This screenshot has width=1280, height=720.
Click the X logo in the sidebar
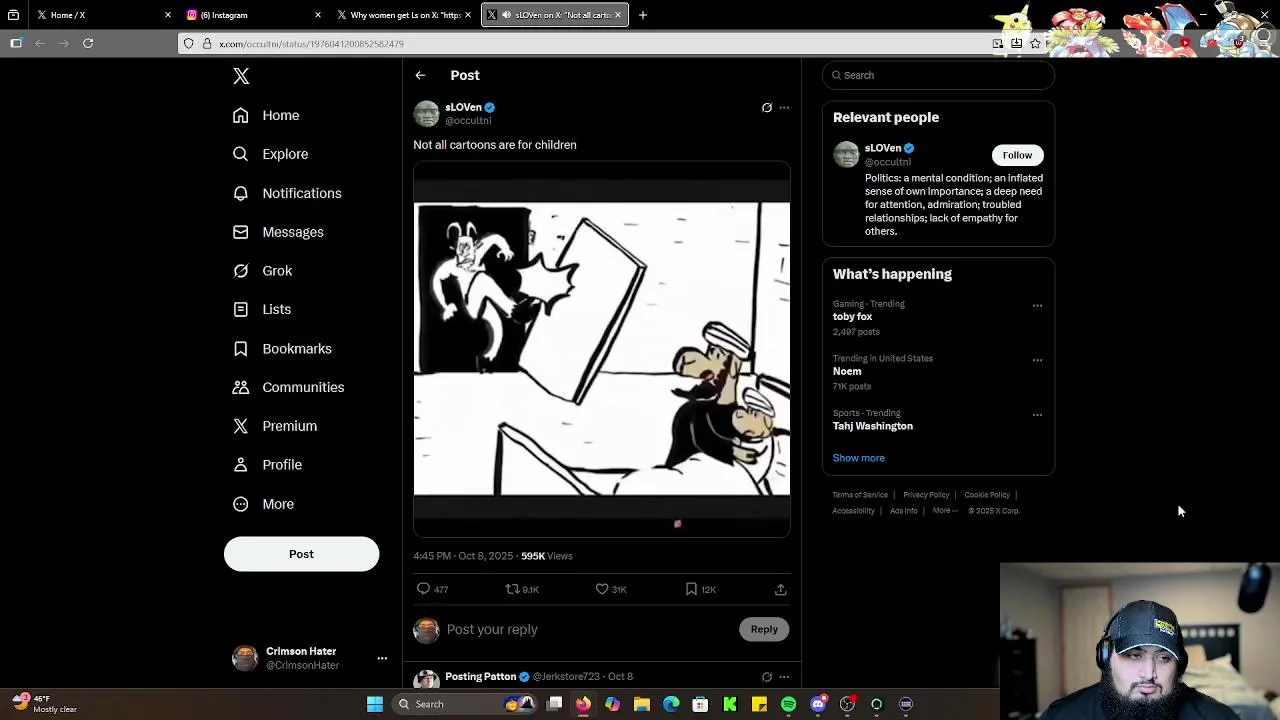241,76
